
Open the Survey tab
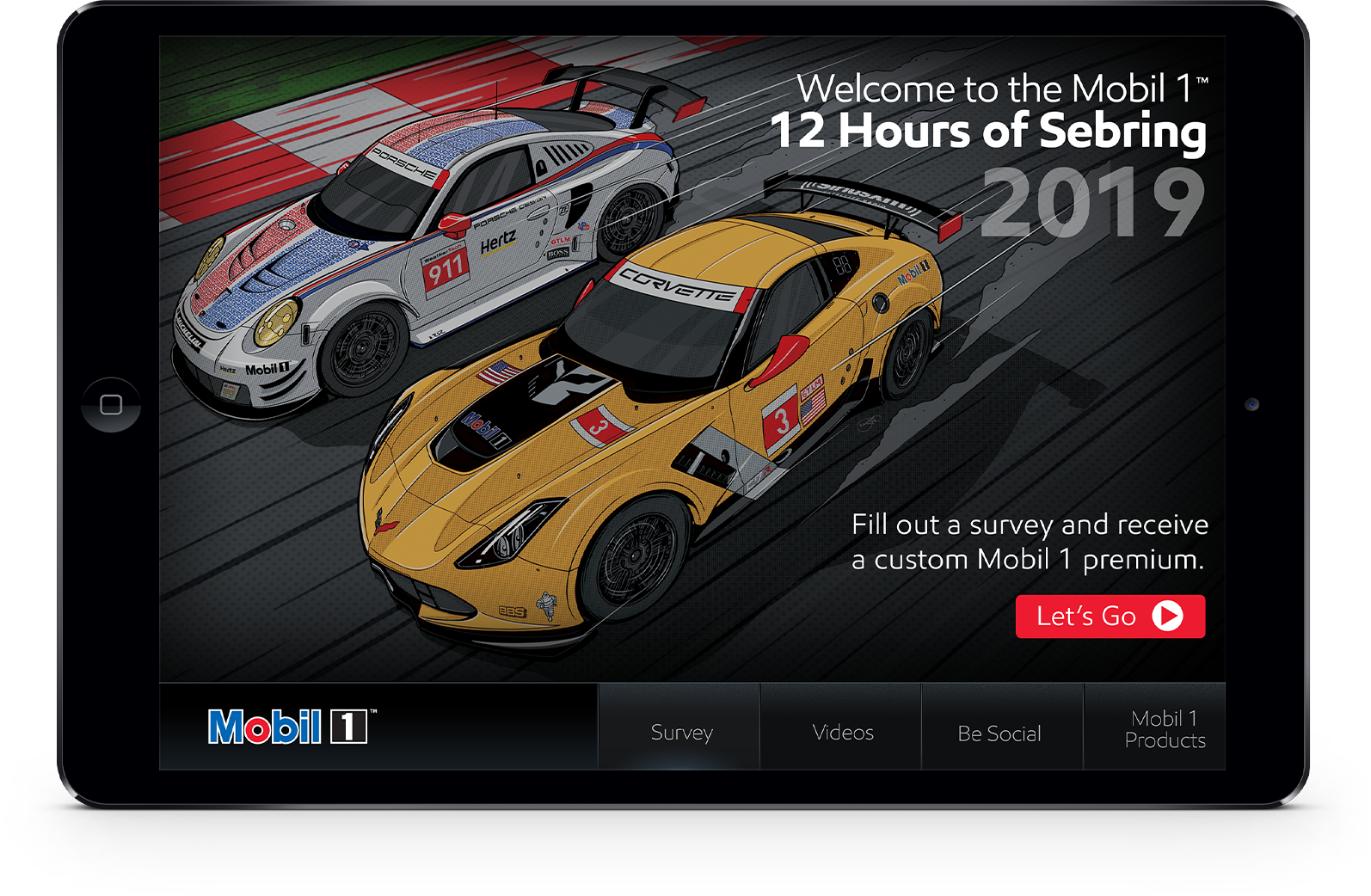tap(679, 727)
